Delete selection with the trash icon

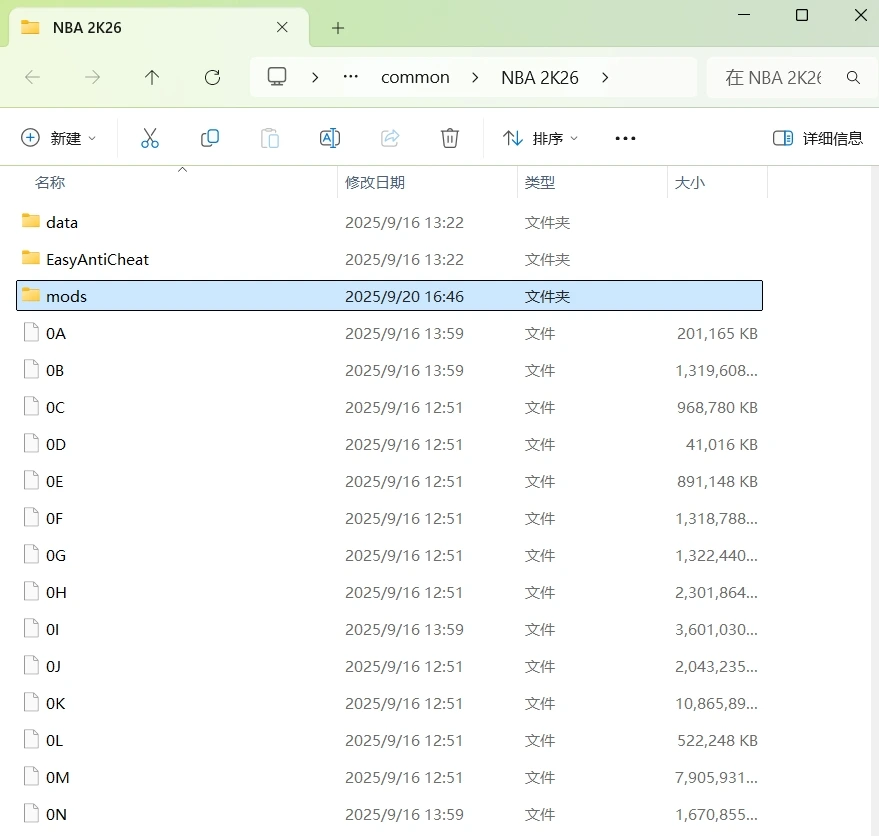(450, 138)
